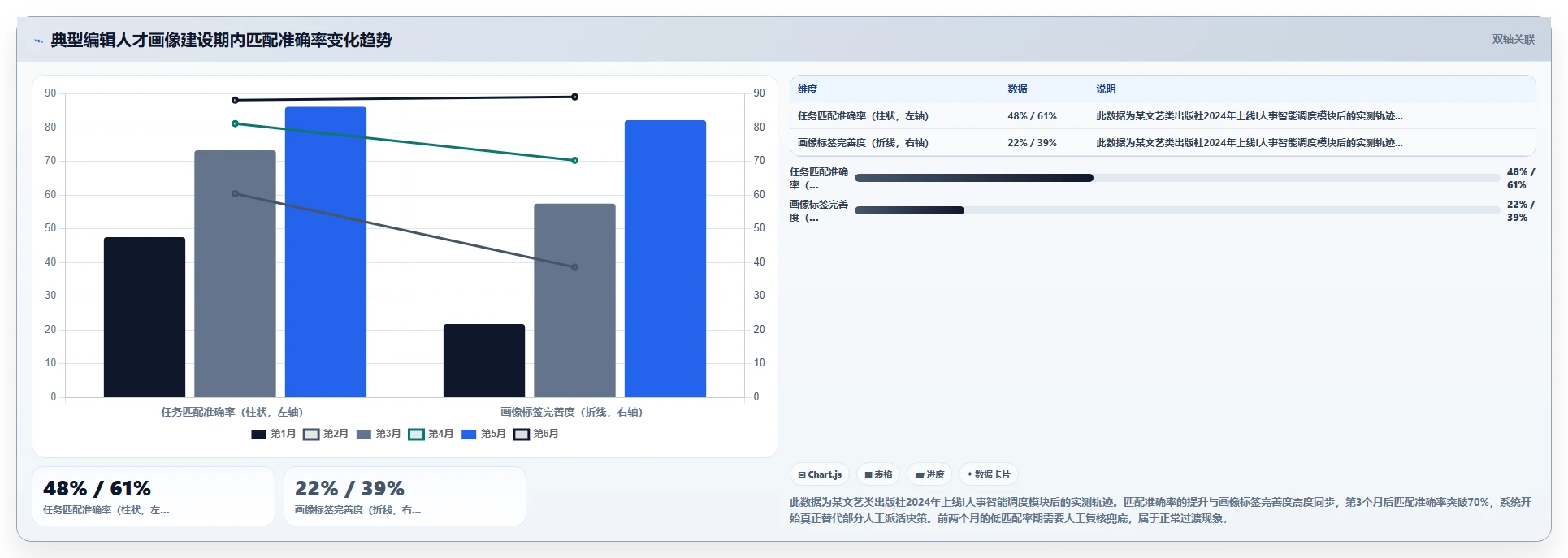The width and height of the screenshot is (1568, 558).
Task: Click the 画像标签完善度 progress bar
Action: click(1177, 210)
